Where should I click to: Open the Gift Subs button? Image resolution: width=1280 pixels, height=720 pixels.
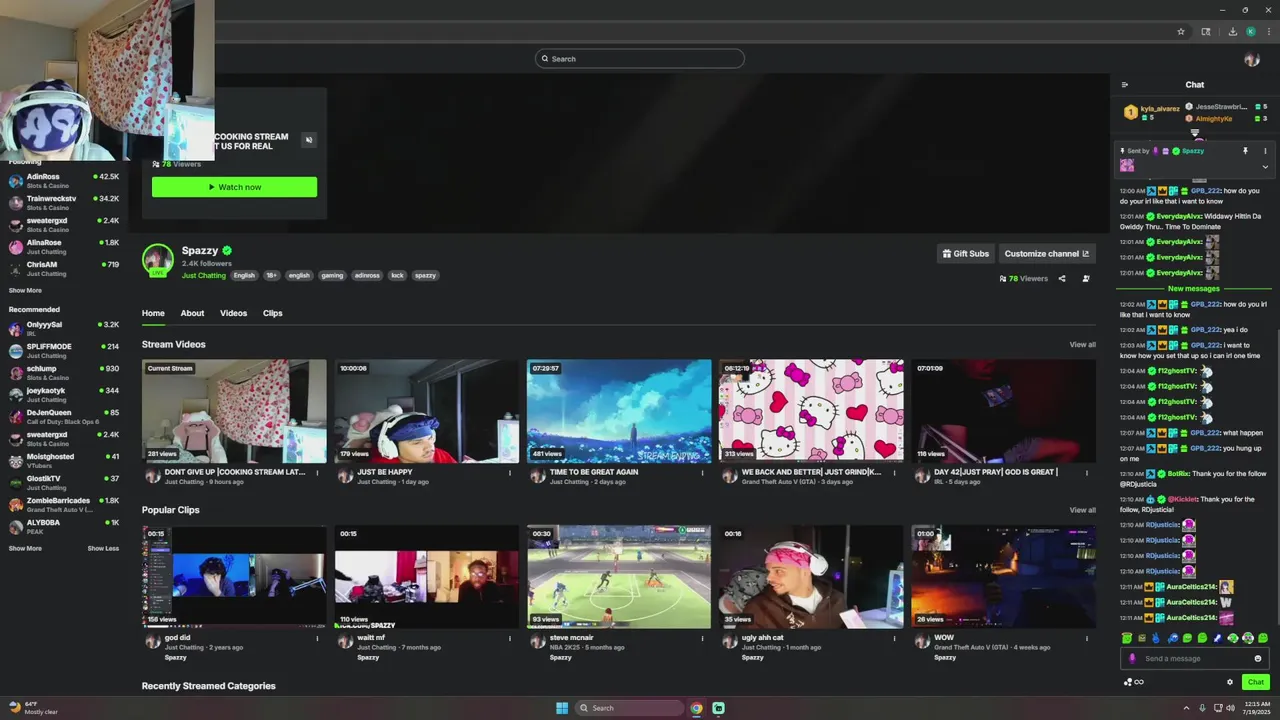pos(966,254)
